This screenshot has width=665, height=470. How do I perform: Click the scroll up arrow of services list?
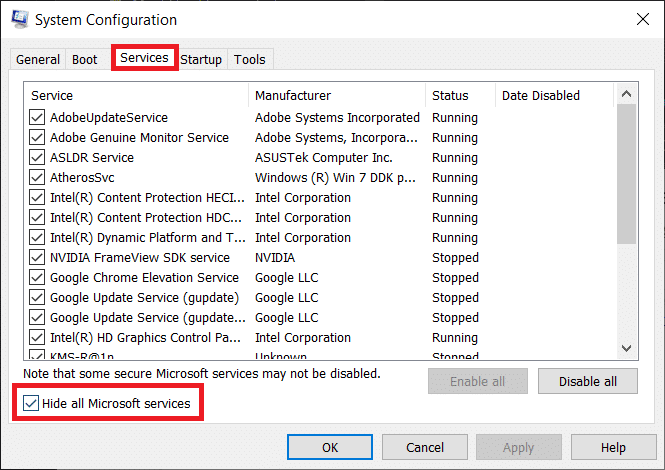click(x=627, y=95)
